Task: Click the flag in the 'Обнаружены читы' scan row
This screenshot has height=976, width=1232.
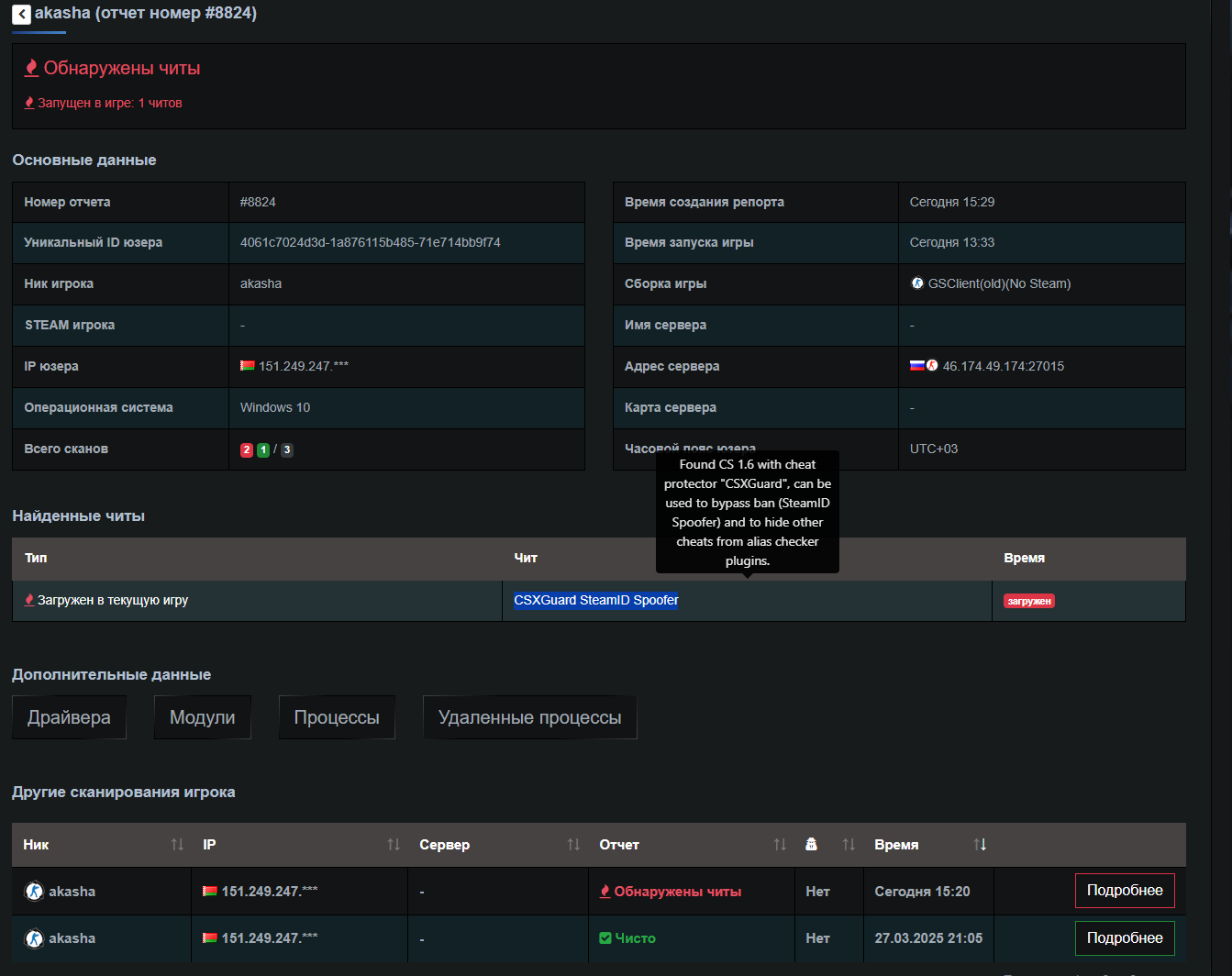Action: (210, 891)
